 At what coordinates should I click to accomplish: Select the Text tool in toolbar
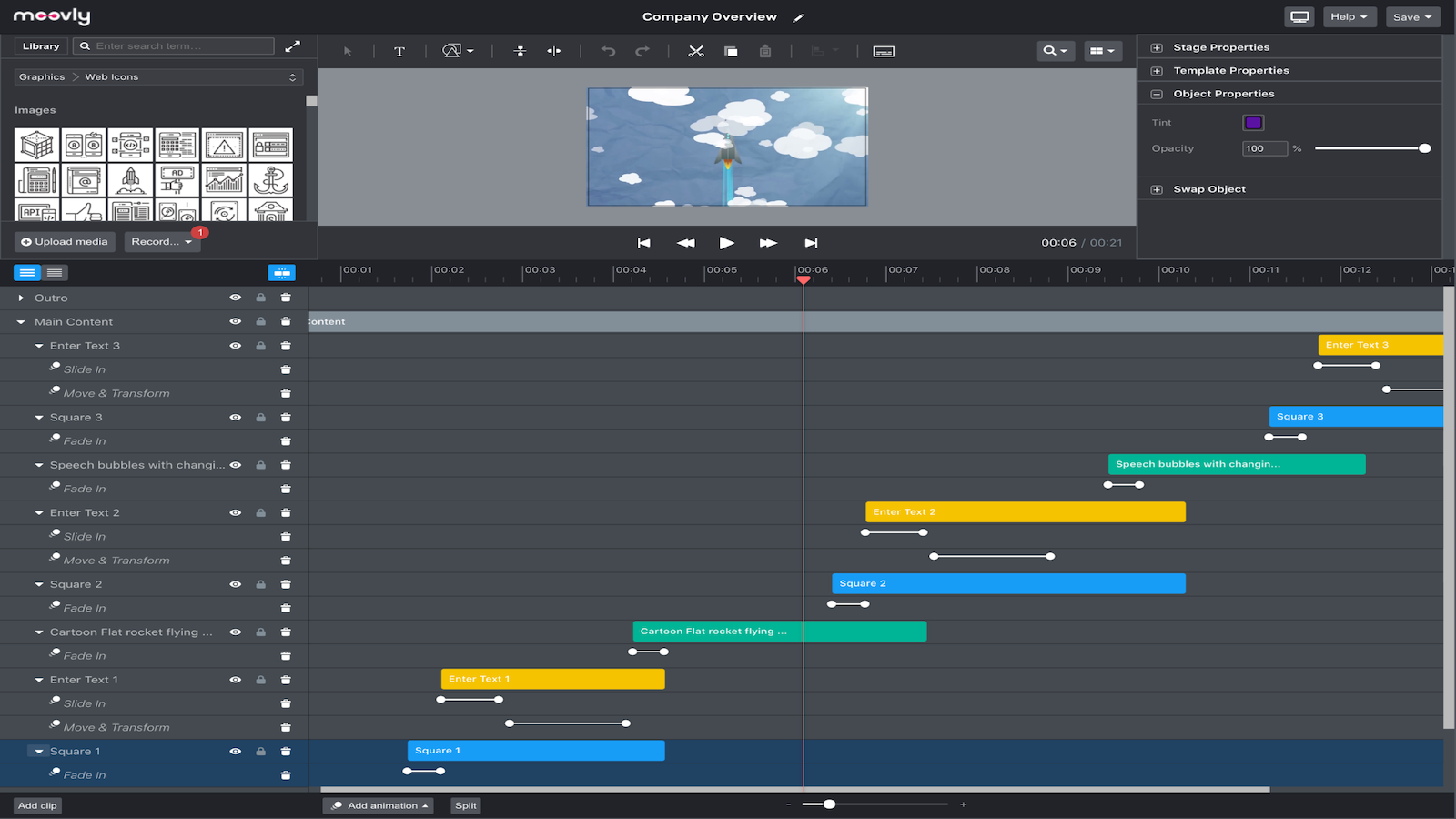pyautogui.click(x=399, y=52)
